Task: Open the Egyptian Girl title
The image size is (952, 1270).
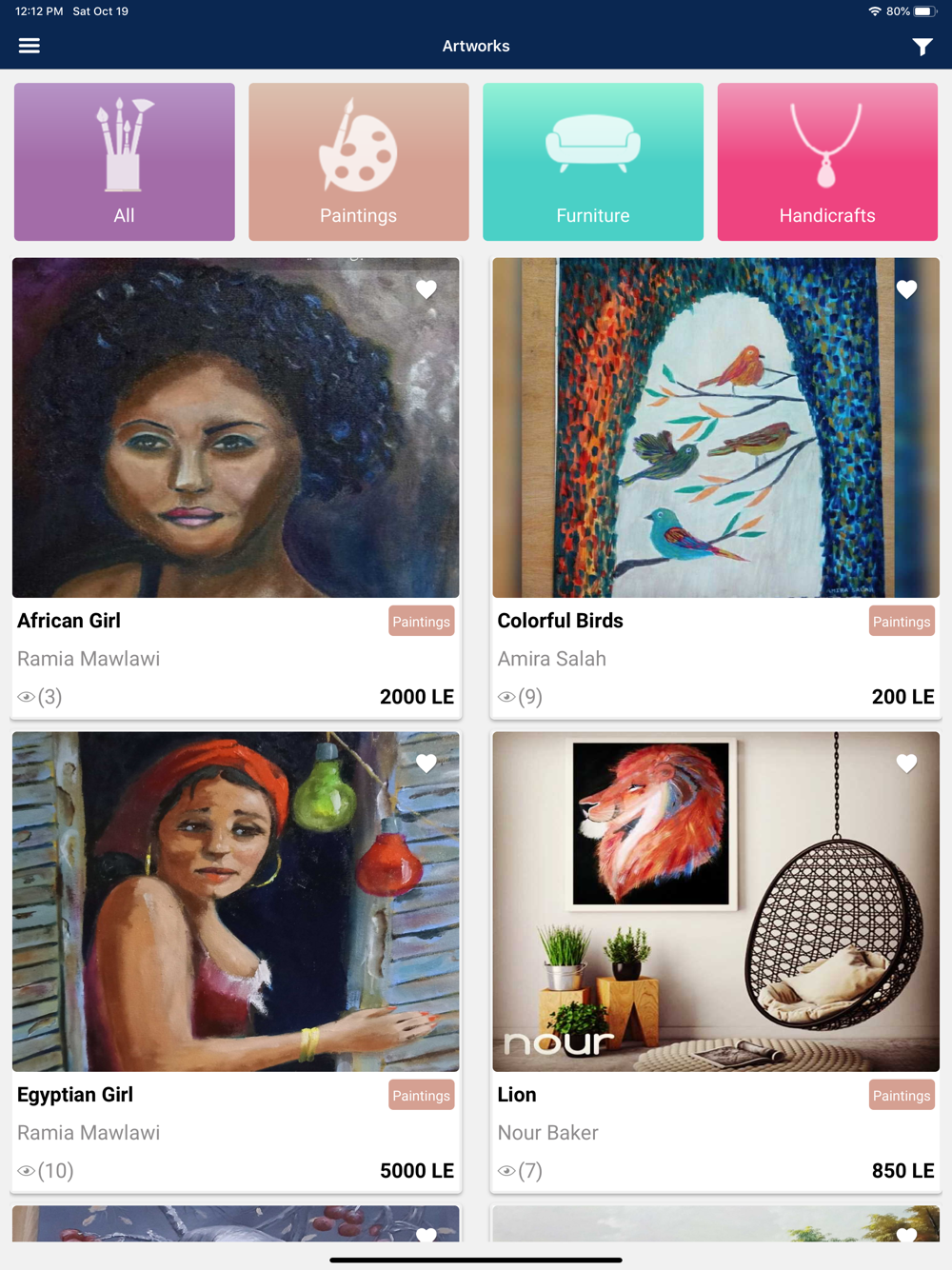Action: [x=75, y=1095]
